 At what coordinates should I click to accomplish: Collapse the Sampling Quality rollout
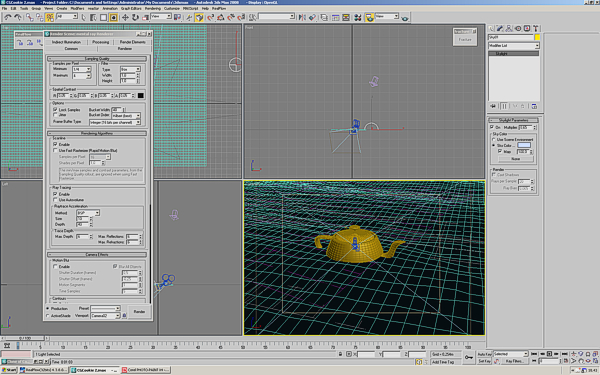(97, 59)
